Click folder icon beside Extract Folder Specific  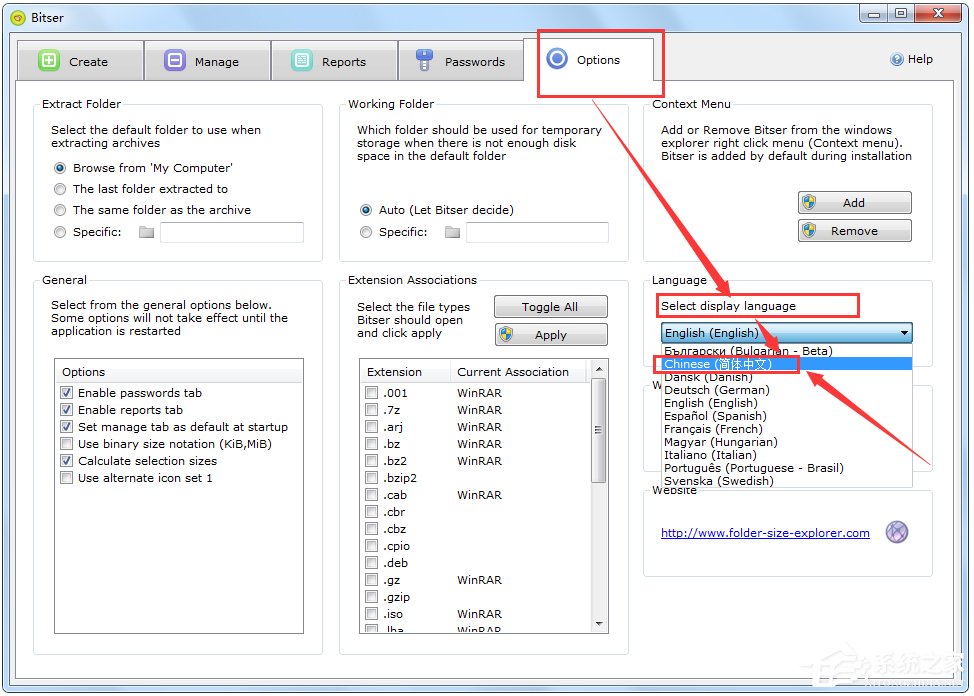[147, 232]
